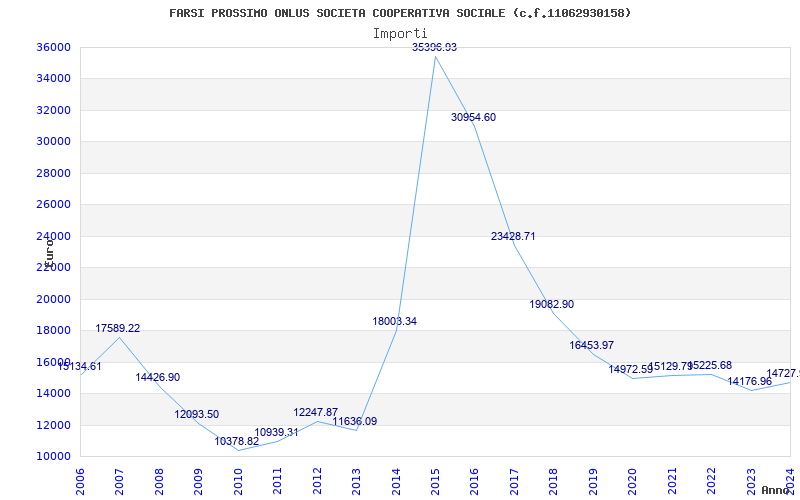The height and width of the screenshot is (500, 800).
Task: Click the y-axis tick 28000
Action: coord(53,173)
